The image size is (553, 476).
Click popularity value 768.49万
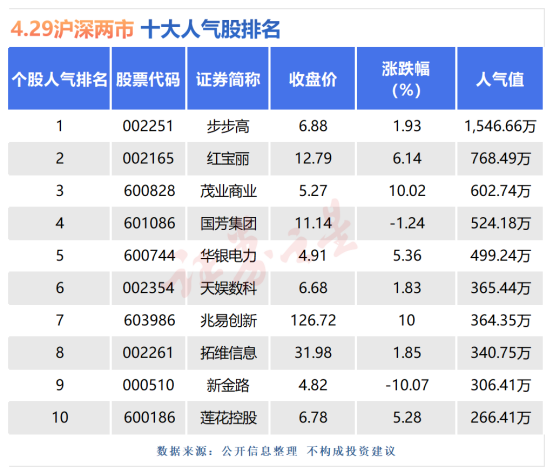point(500,159)
